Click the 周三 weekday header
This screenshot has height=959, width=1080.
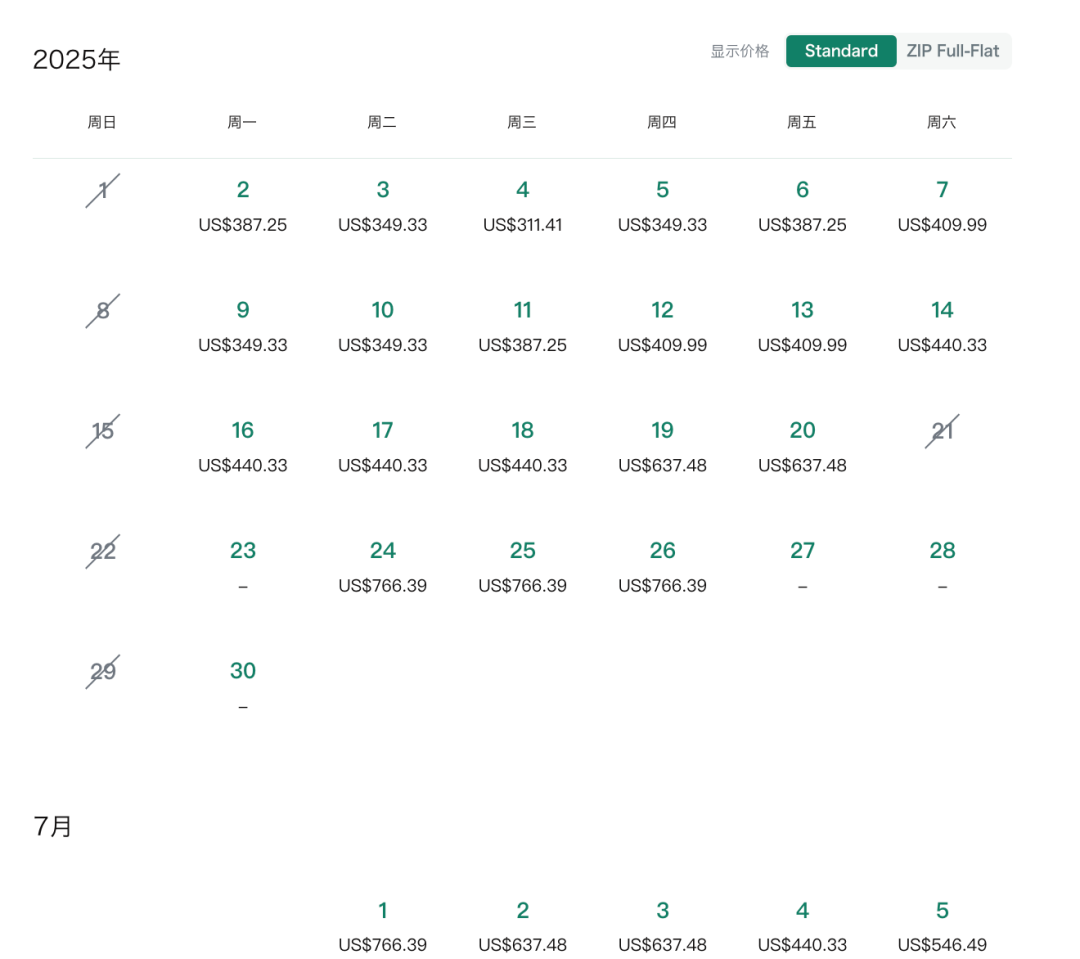[521, 123]
